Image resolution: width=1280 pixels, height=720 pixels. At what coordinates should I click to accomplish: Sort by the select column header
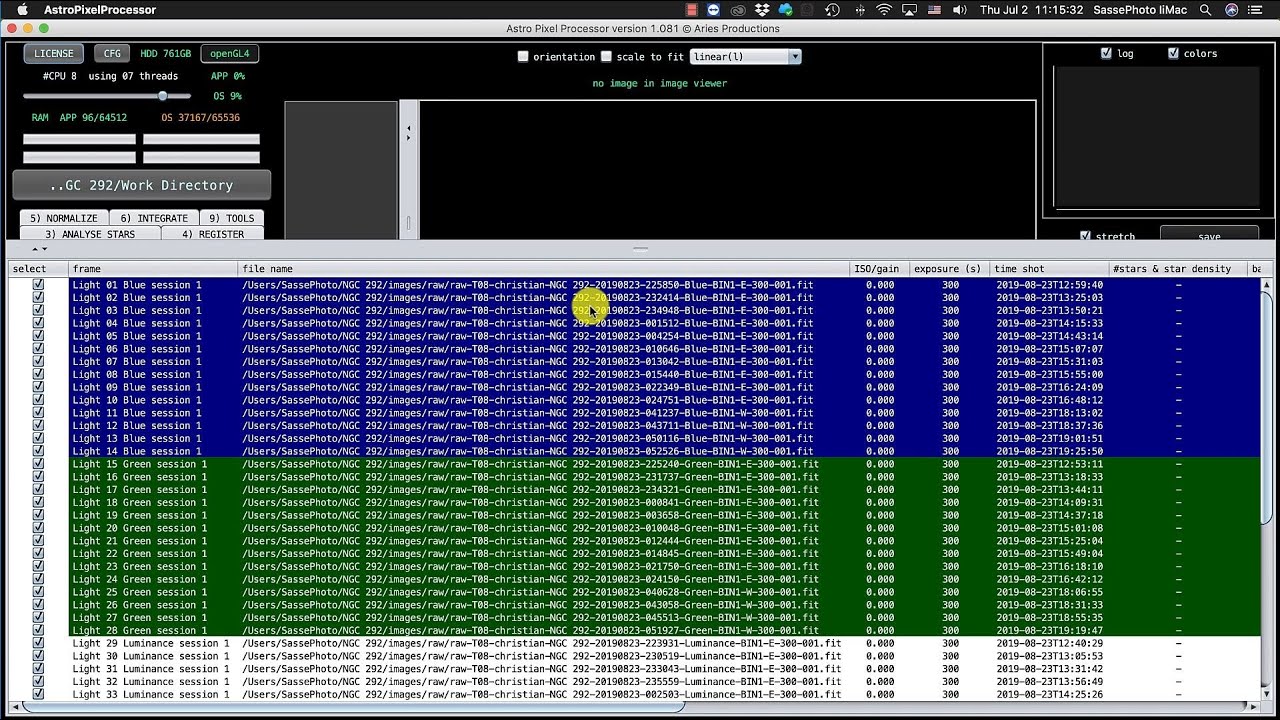click(38, 269)
